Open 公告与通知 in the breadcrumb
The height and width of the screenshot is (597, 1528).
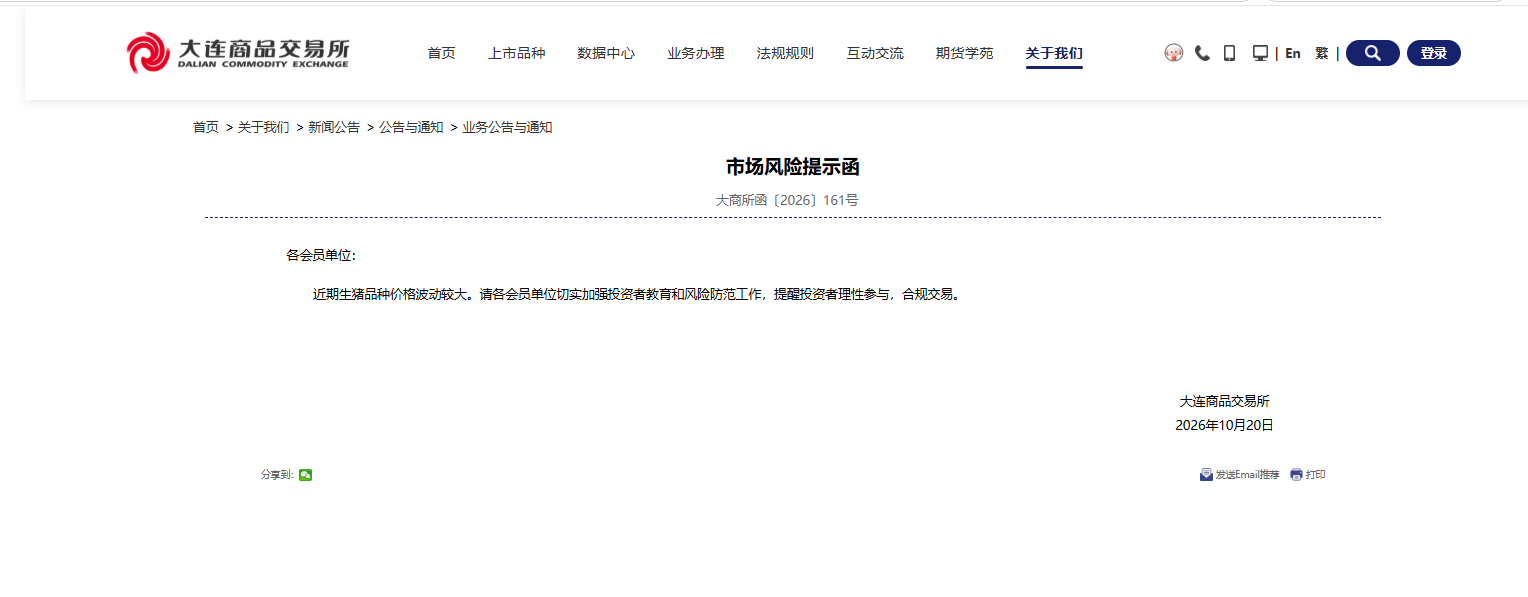pyautogui.click(x=411, y=127)
